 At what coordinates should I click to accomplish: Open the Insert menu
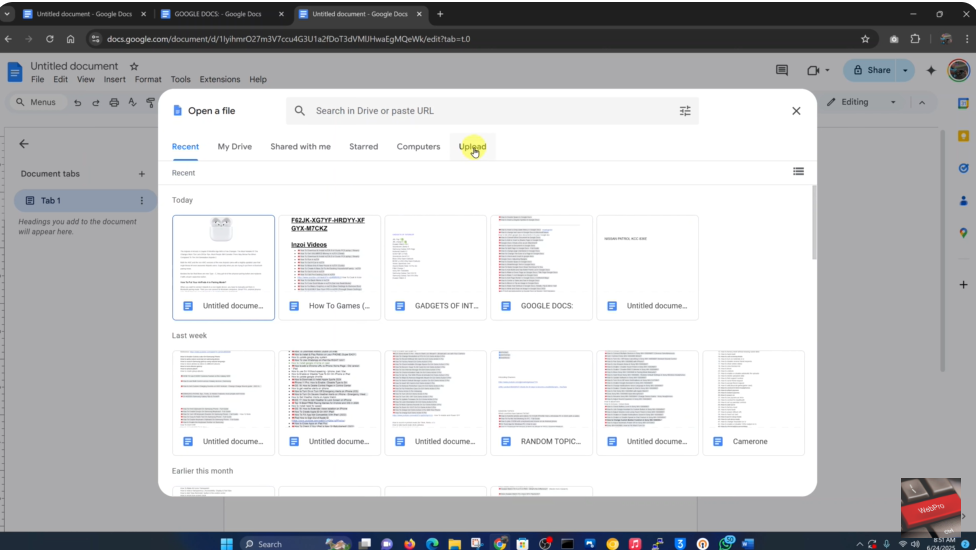[x=115, y=80]
